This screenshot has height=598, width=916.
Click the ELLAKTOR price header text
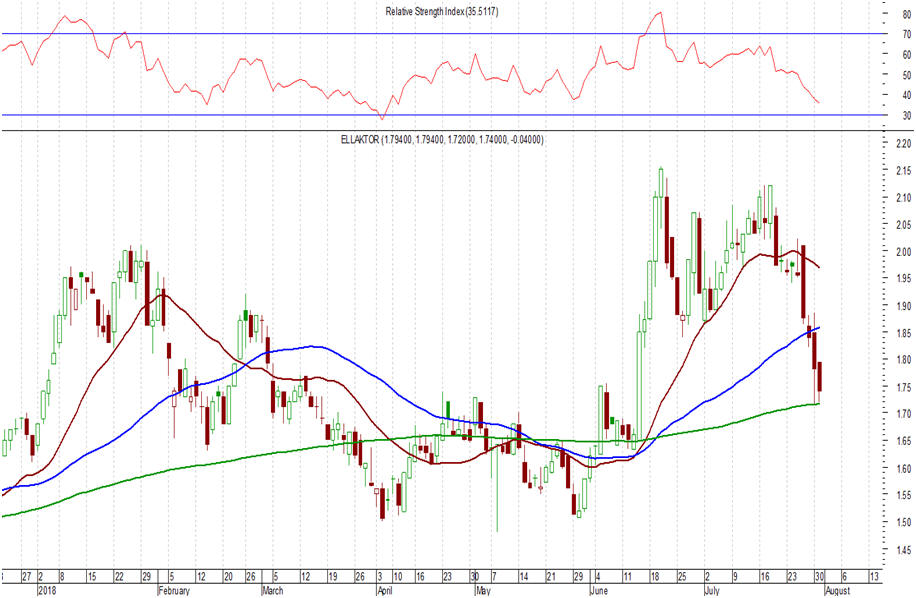pos(441,139)
